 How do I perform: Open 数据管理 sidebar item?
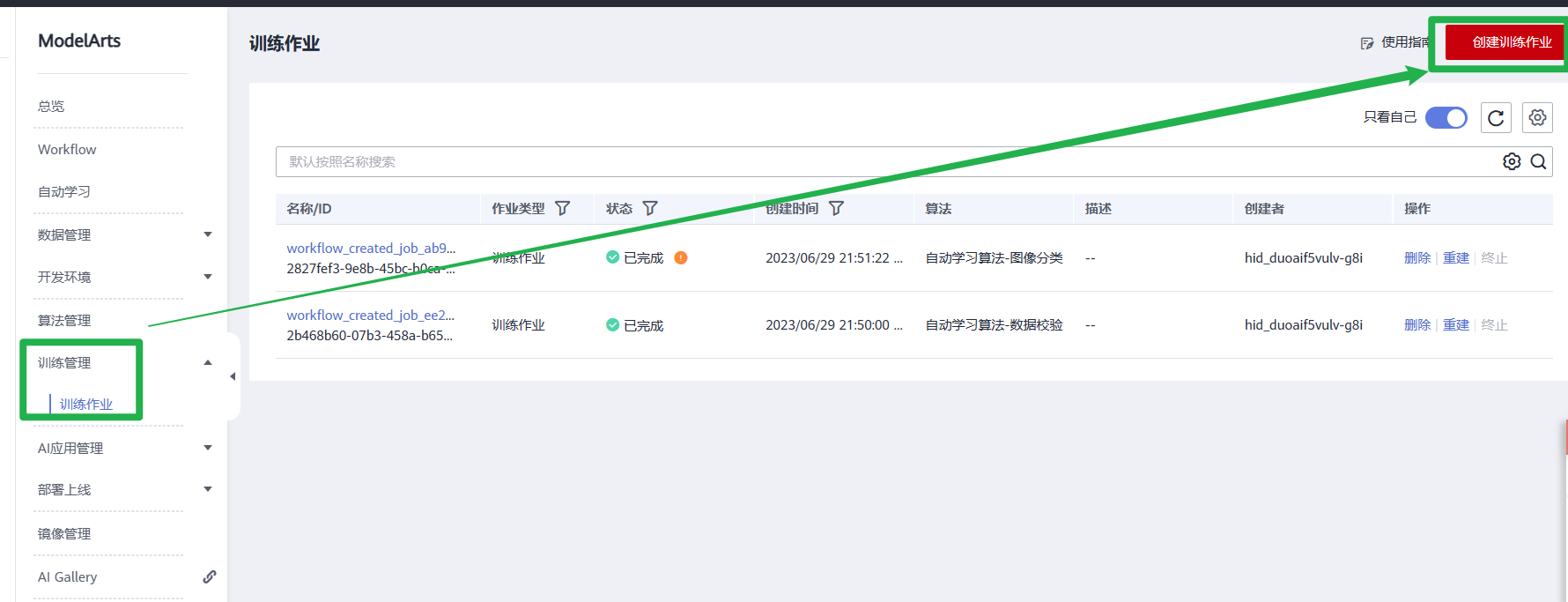tap(63, 234)
